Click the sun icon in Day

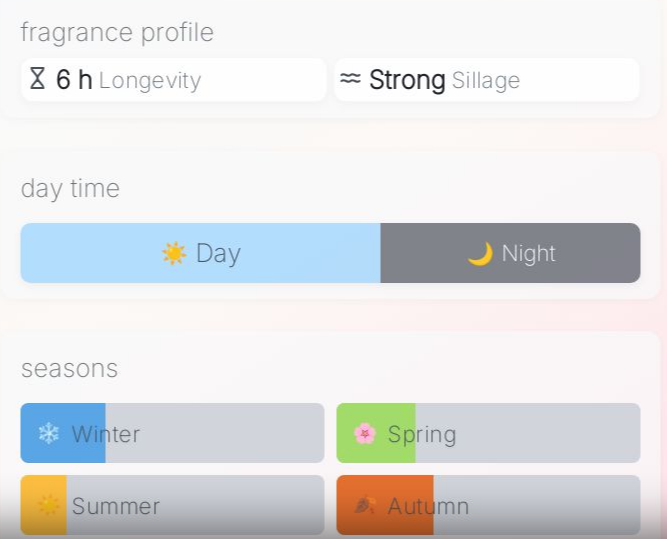(x=174, y=254)
